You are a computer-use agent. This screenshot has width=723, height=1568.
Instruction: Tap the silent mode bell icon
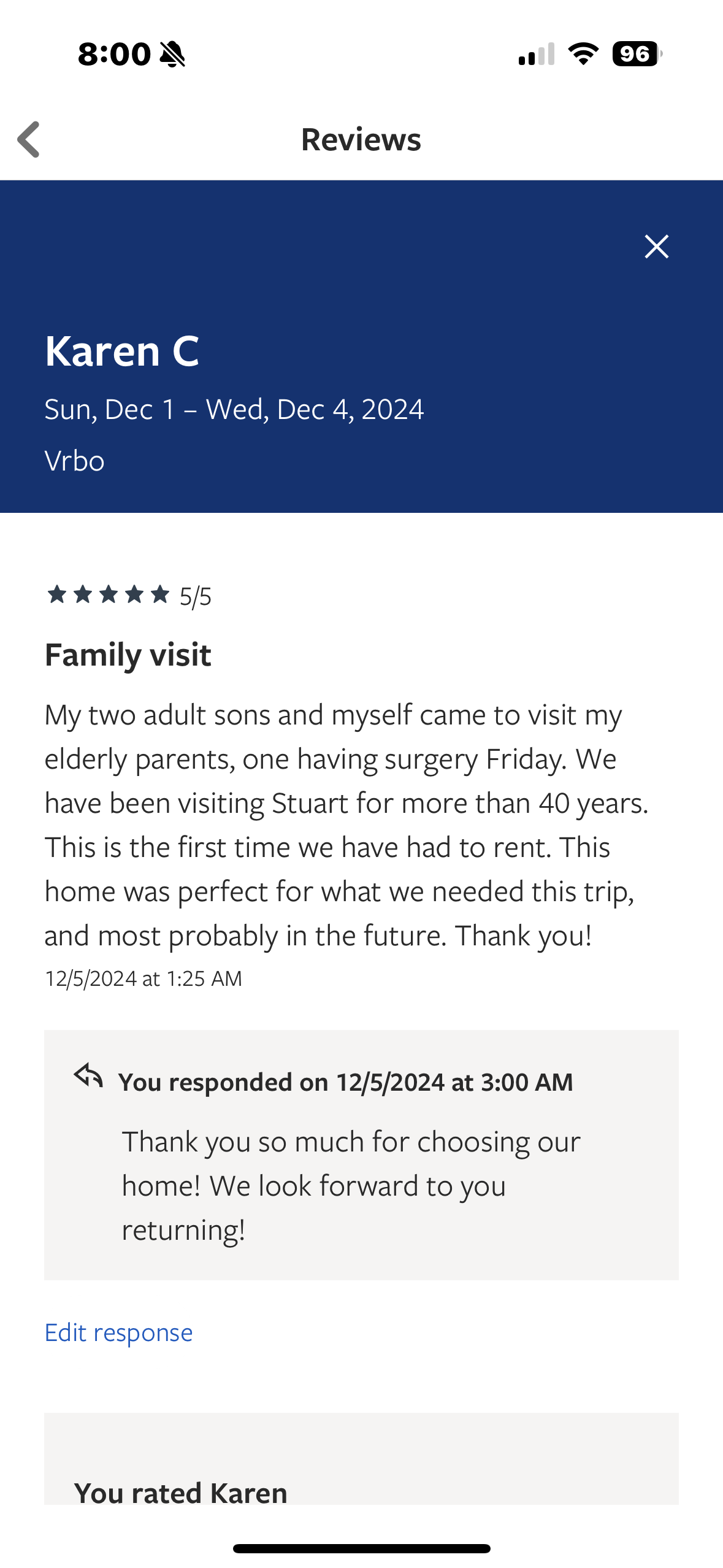(172, 54)
